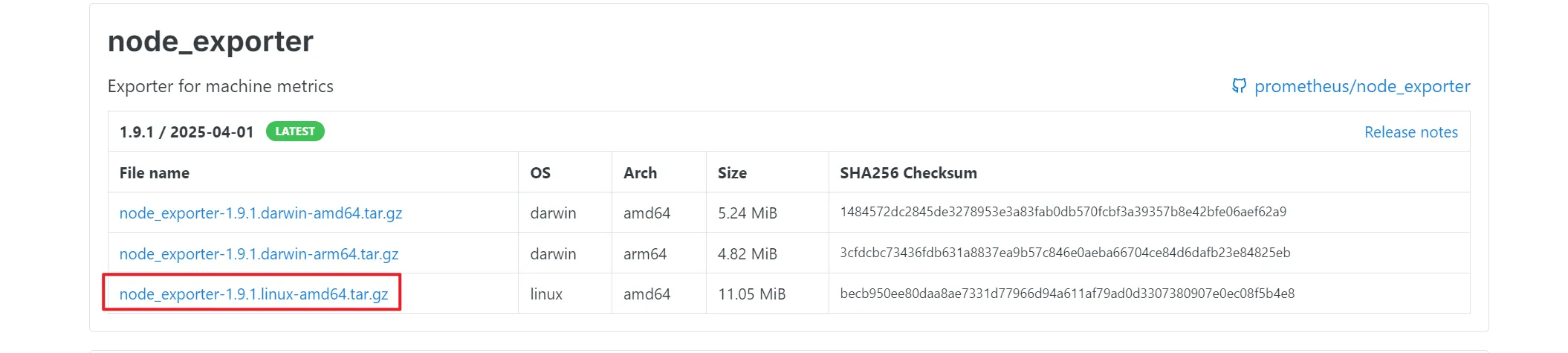Click the GitHub icon beside prometheus/node_exporter
1568x353 pixels.
coord(1238,86)
